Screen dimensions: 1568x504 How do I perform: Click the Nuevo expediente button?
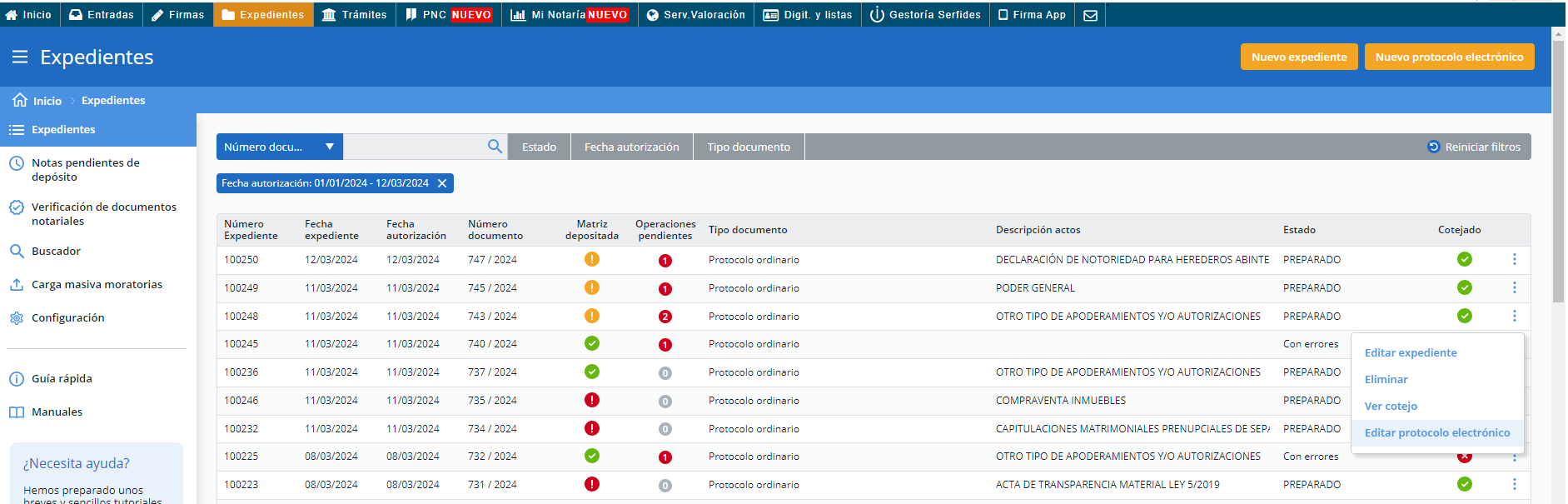(x=1298, y=57)
